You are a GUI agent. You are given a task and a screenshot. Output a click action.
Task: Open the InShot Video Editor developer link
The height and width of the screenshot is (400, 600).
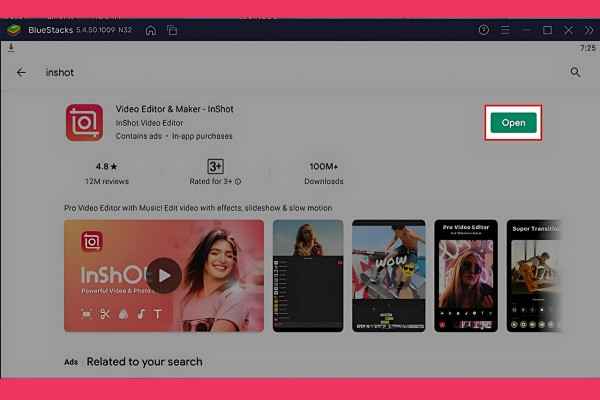(x=149, y=123)
